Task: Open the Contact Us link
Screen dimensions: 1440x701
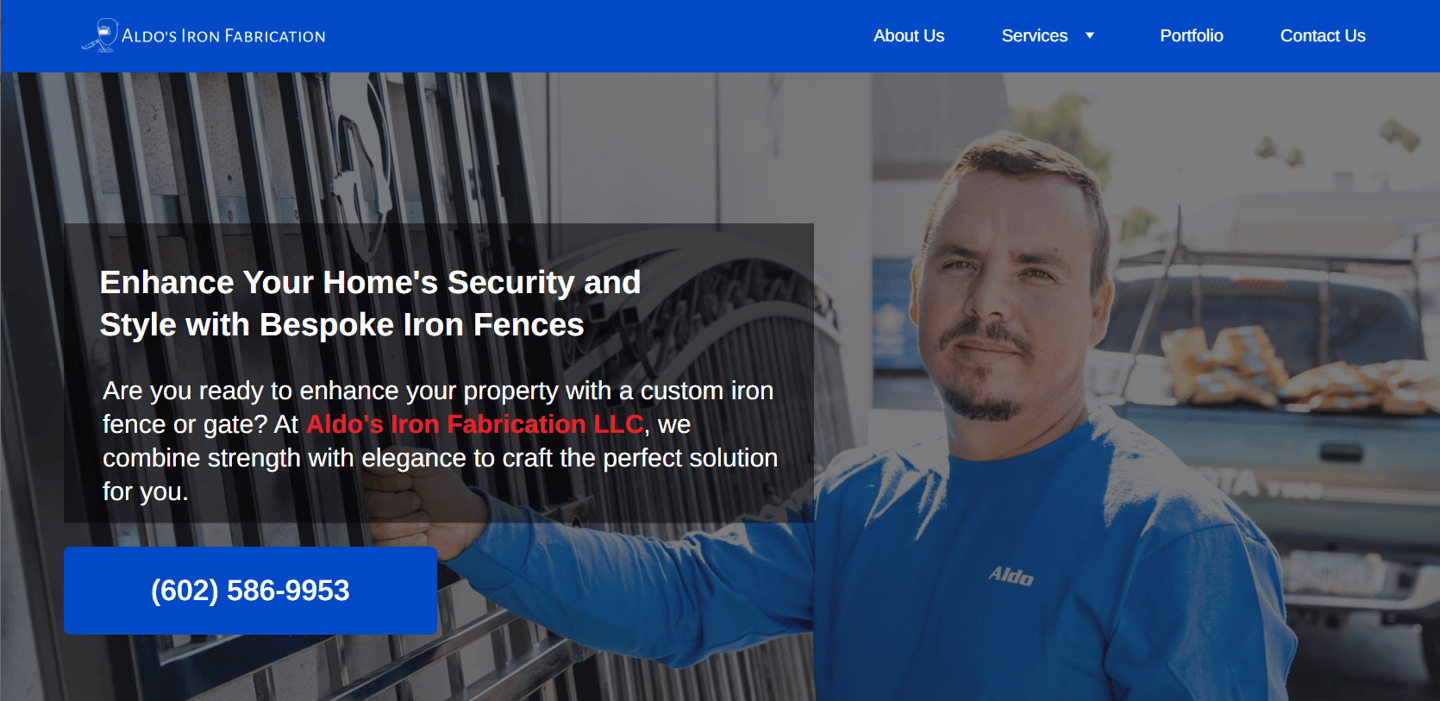Action: tap(1322, 36)
